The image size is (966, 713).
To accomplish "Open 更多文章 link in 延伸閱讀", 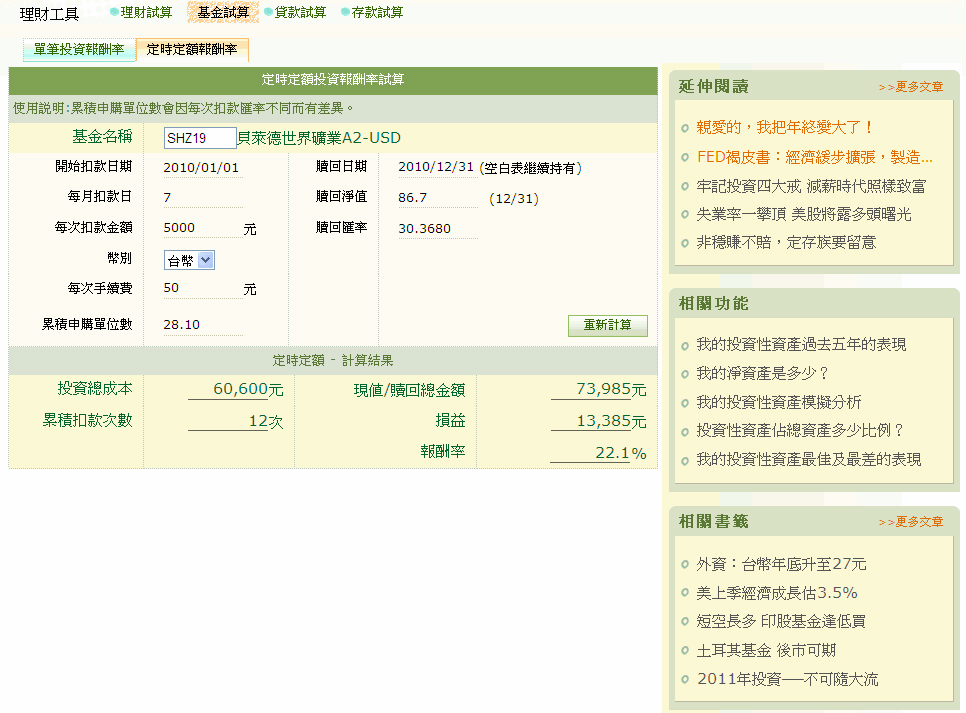I will (x=910, y=87).
